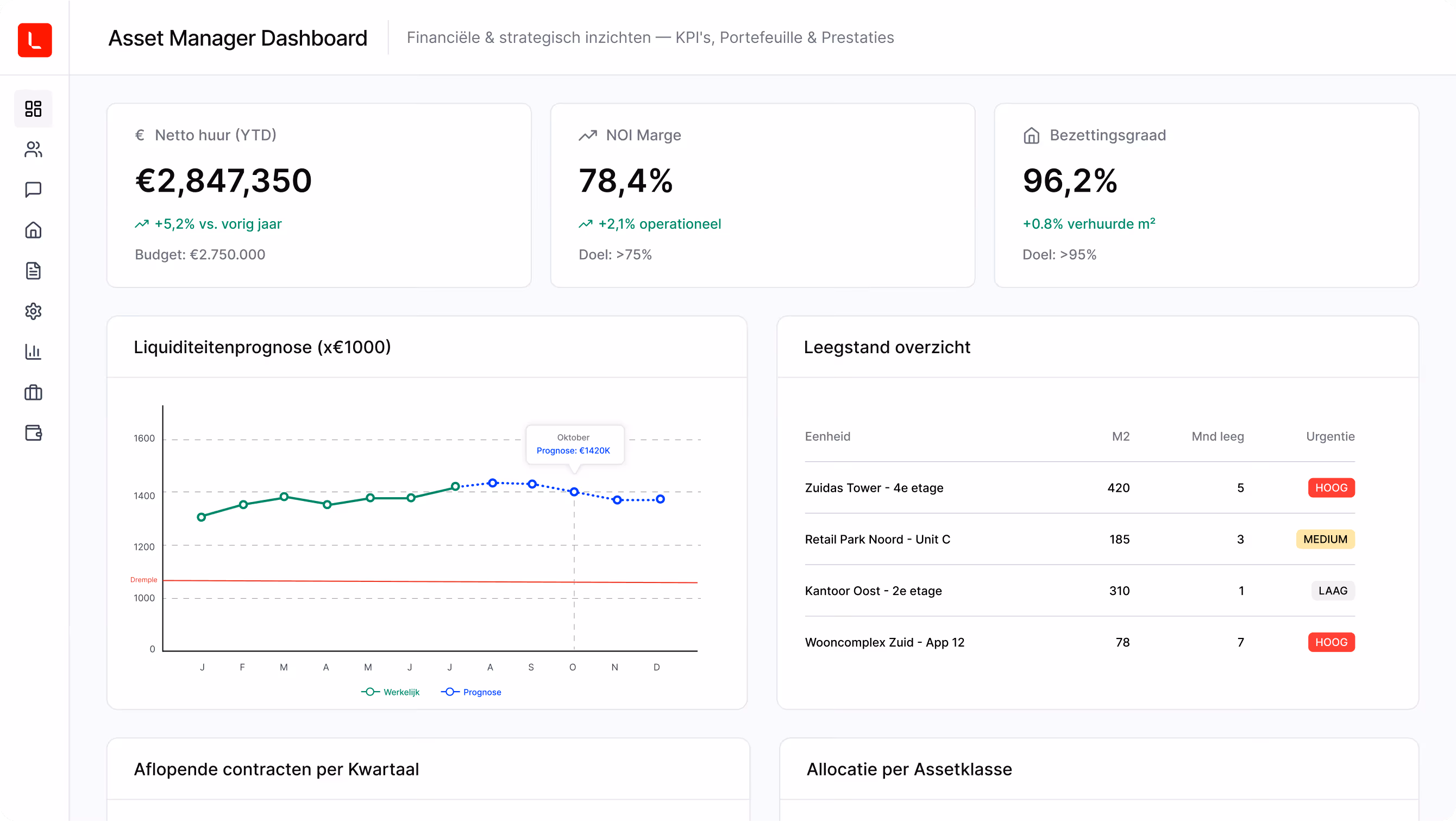Select the November forecast data point

[617, 500]
